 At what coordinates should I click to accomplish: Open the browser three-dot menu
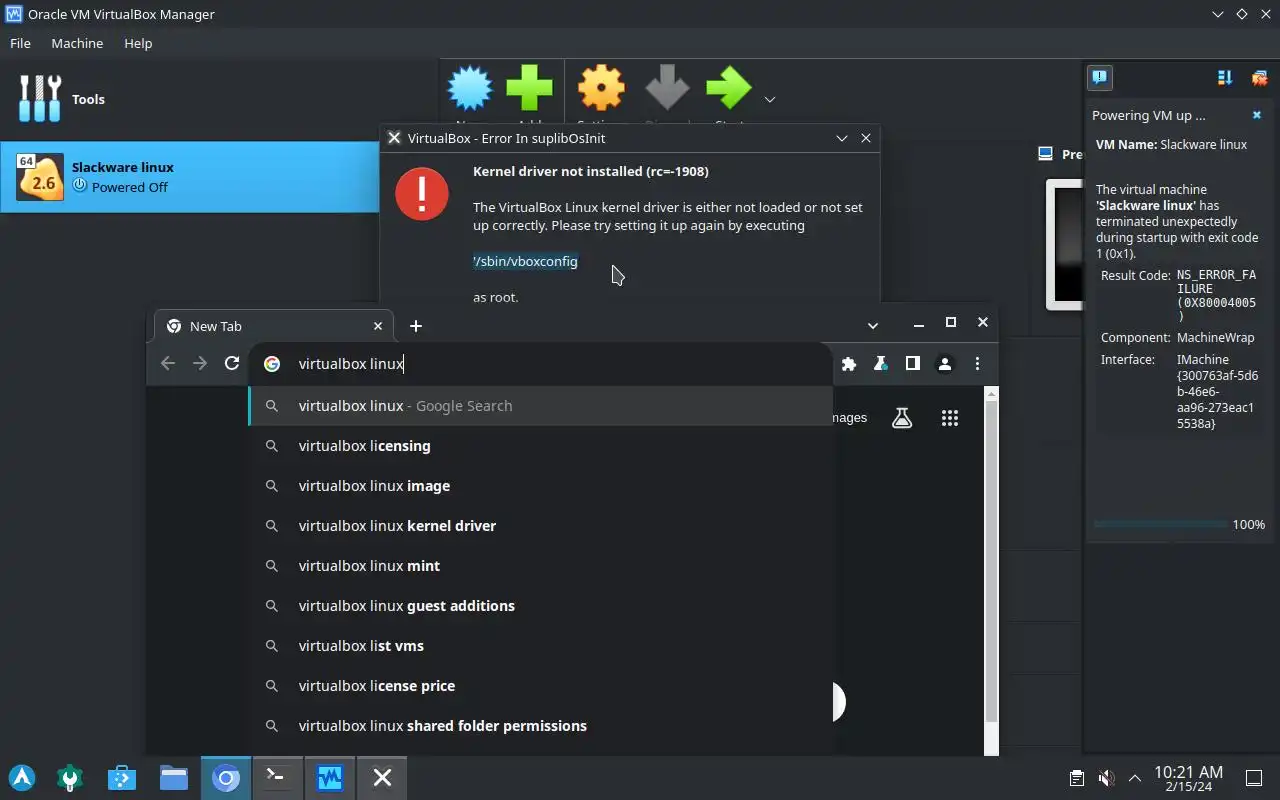click(977, 364)
